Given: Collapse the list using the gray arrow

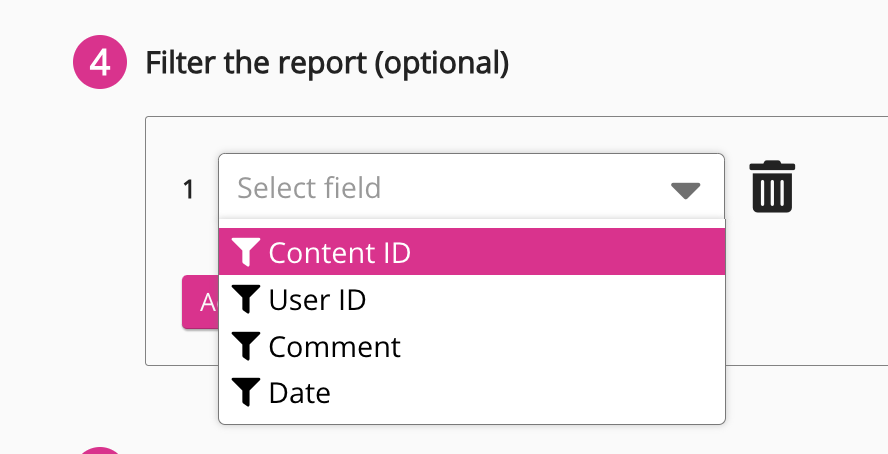Looking at the screenshot, I should click(685, 189).
